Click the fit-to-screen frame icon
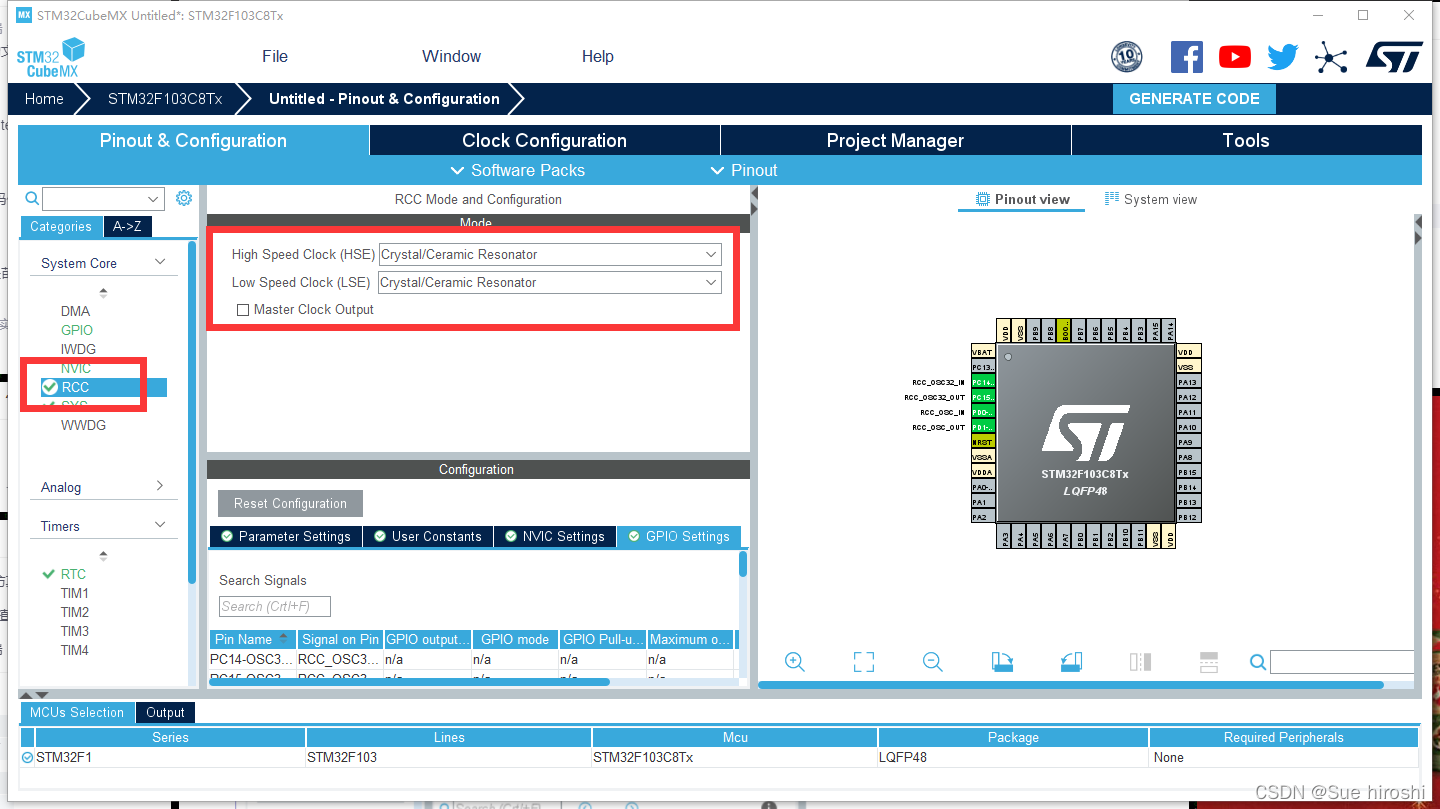Screen dimensions: 1440x809 [864, 661]
